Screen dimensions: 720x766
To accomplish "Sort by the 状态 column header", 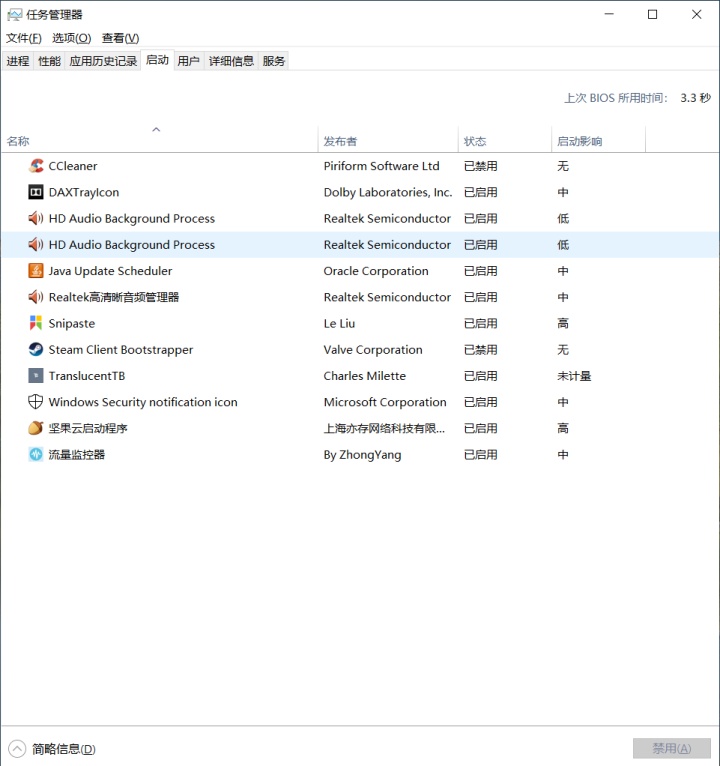I will coord(505,141).
